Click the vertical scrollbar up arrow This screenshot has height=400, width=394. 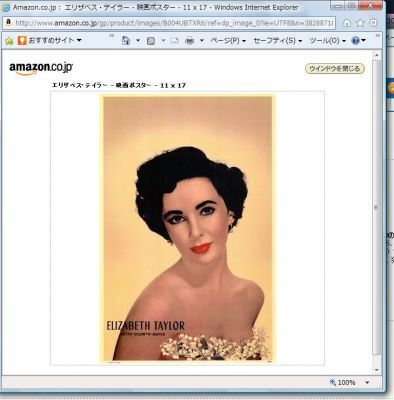coord(376,55)
